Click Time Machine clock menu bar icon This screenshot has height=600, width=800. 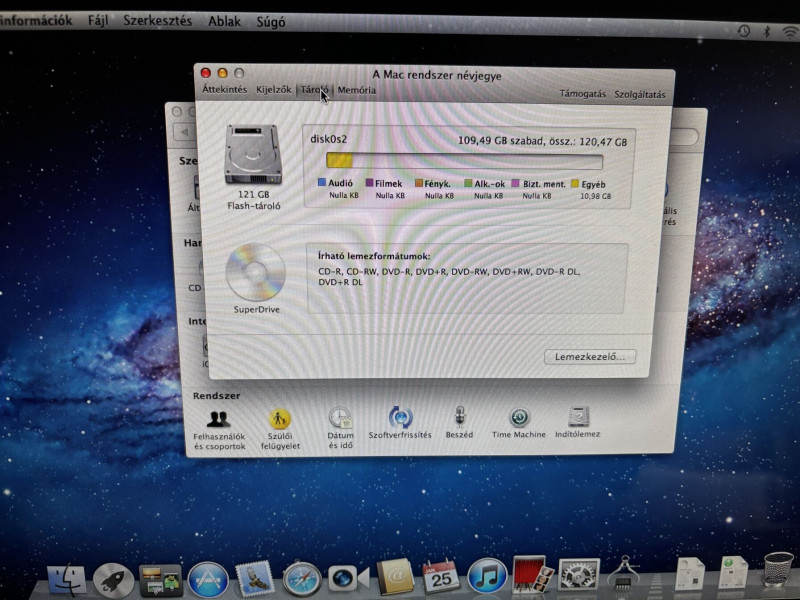[x=744, y=31]
